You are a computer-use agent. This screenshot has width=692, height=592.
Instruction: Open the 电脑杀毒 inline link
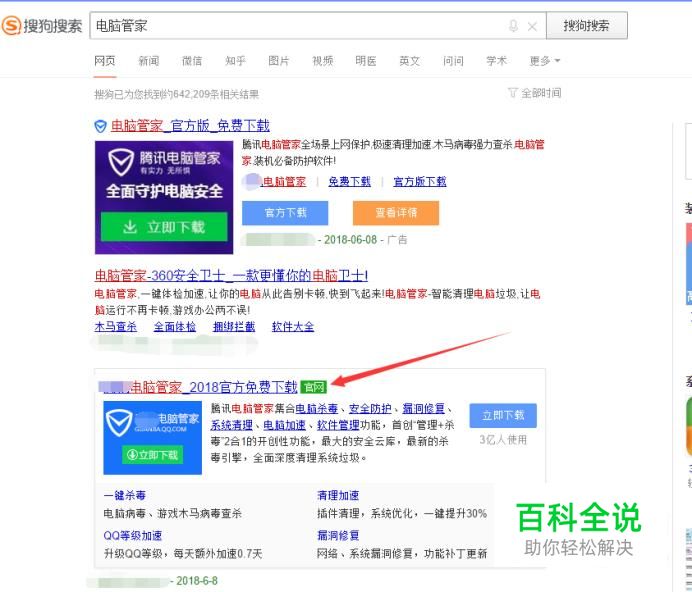coord(316,409)
